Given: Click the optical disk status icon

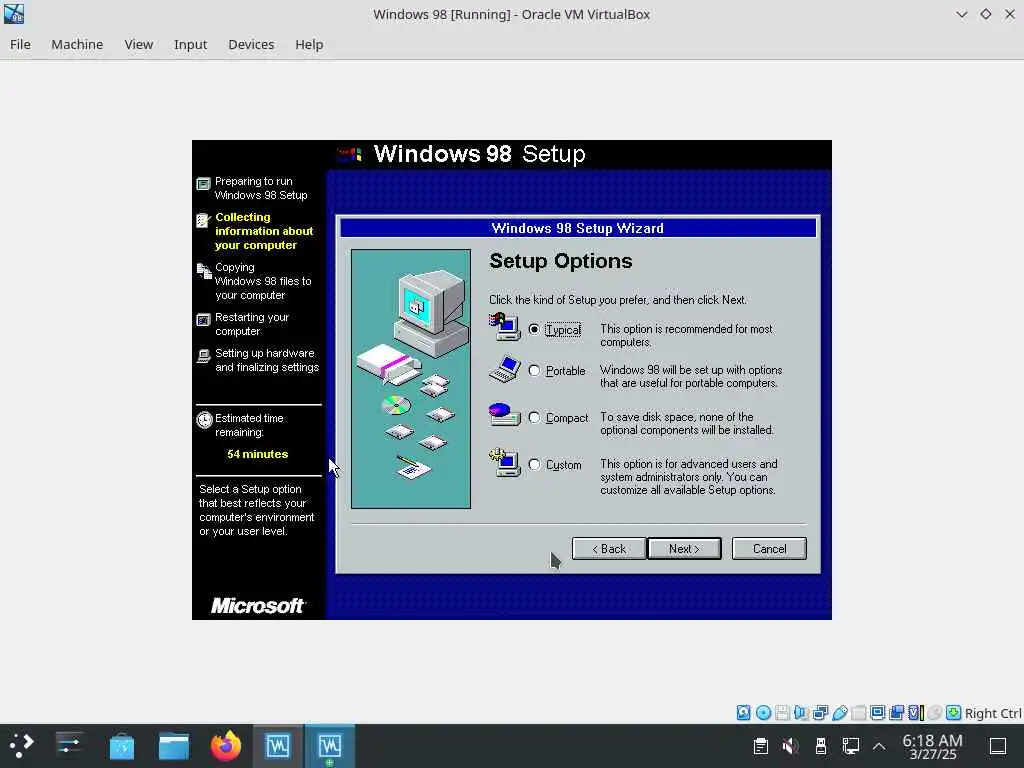Looking at the screenshot, I should pos(763,712).
